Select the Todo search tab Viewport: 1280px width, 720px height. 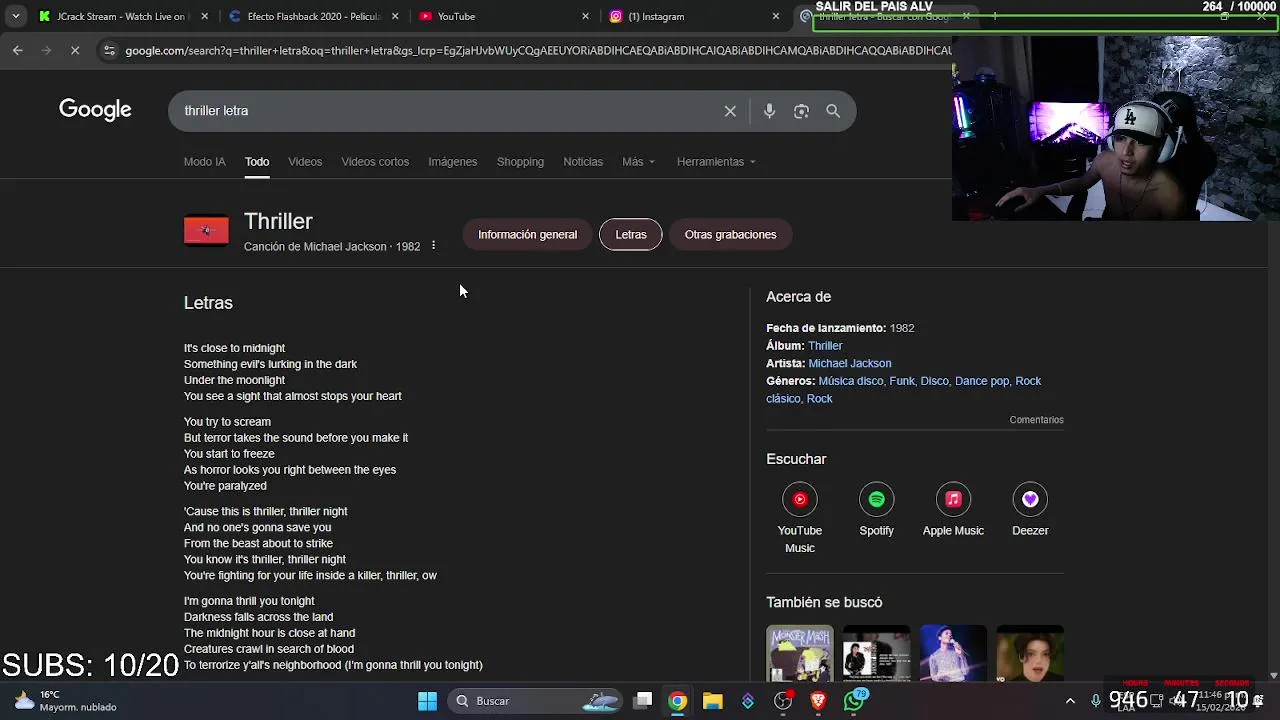point(257,162)
